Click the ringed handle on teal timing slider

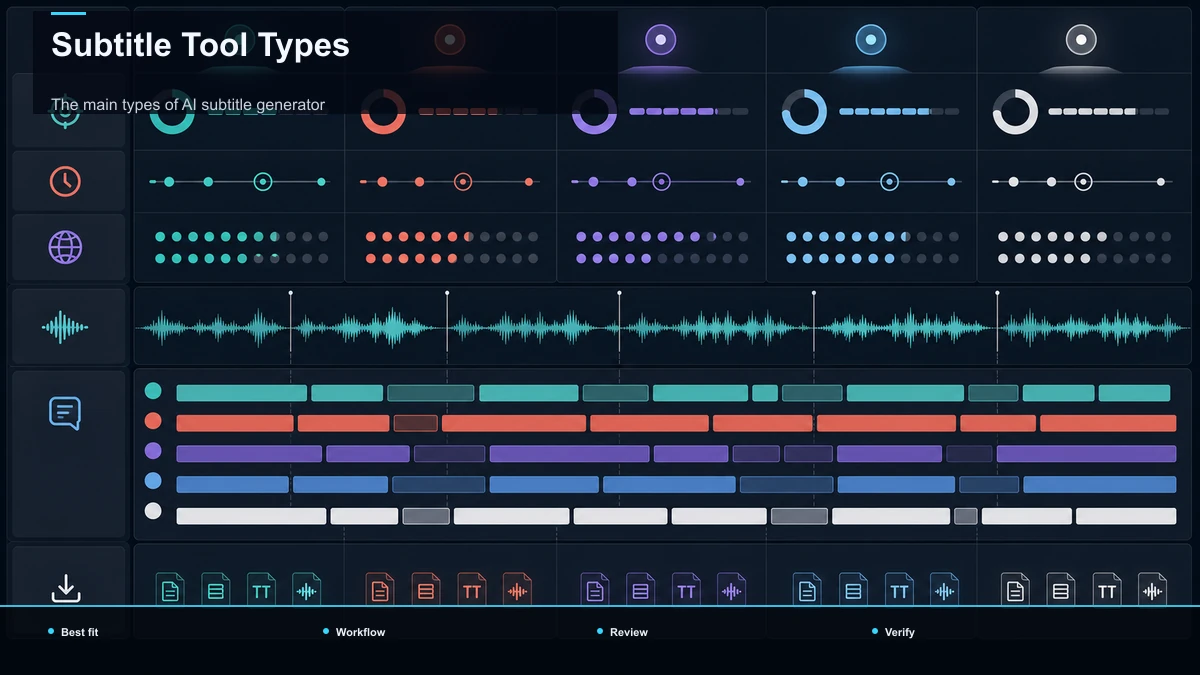point(263,182)
